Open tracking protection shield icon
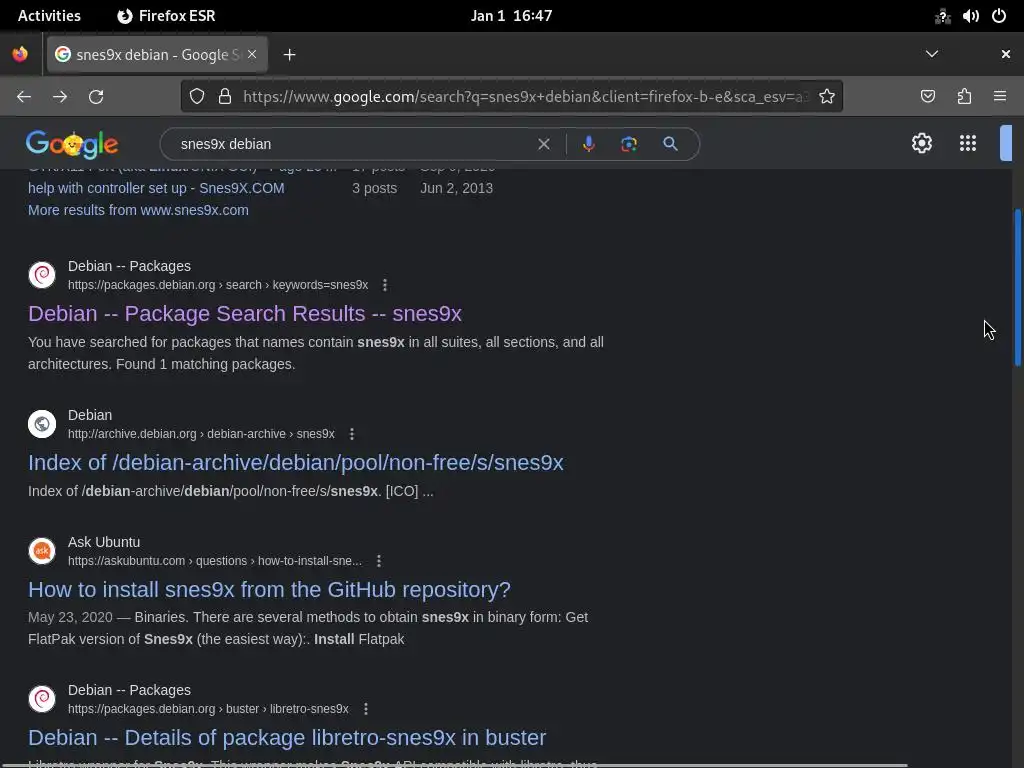 [197, 97]
